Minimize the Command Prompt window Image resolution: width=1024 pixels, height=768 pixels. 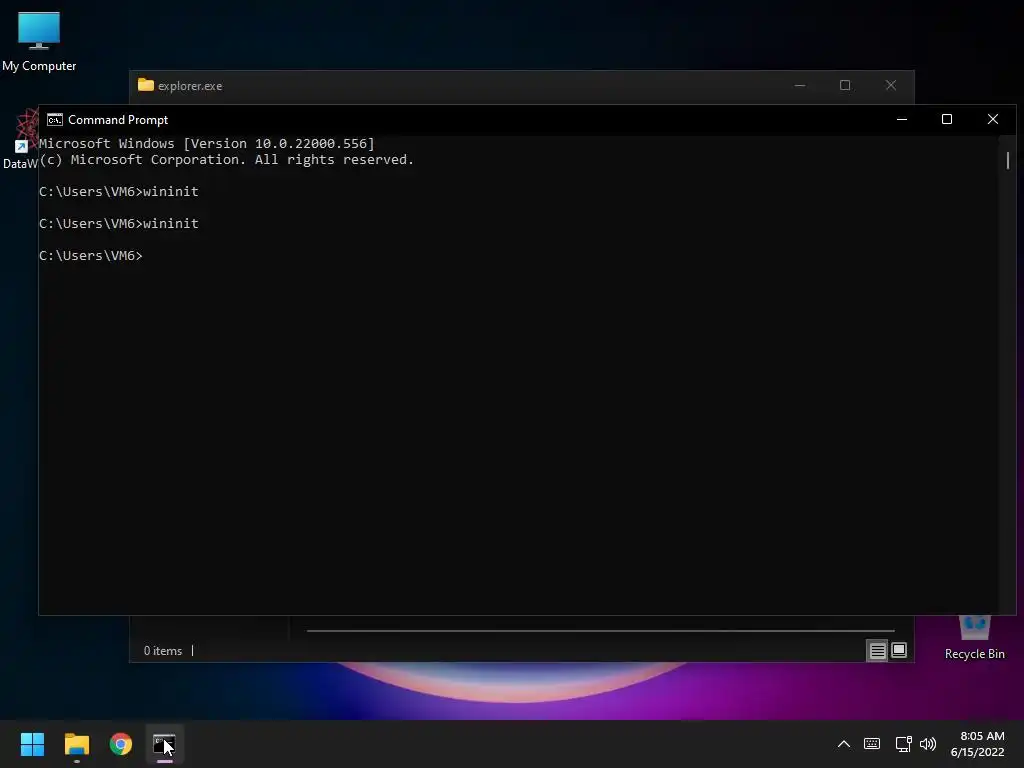point(902,120)
